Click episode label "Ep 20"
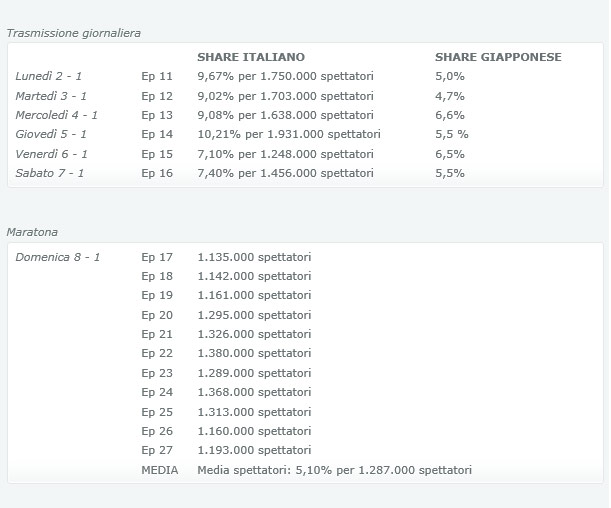Image resolution: width=611 pixels, height=508 pixels. click(x=157, y=315)
